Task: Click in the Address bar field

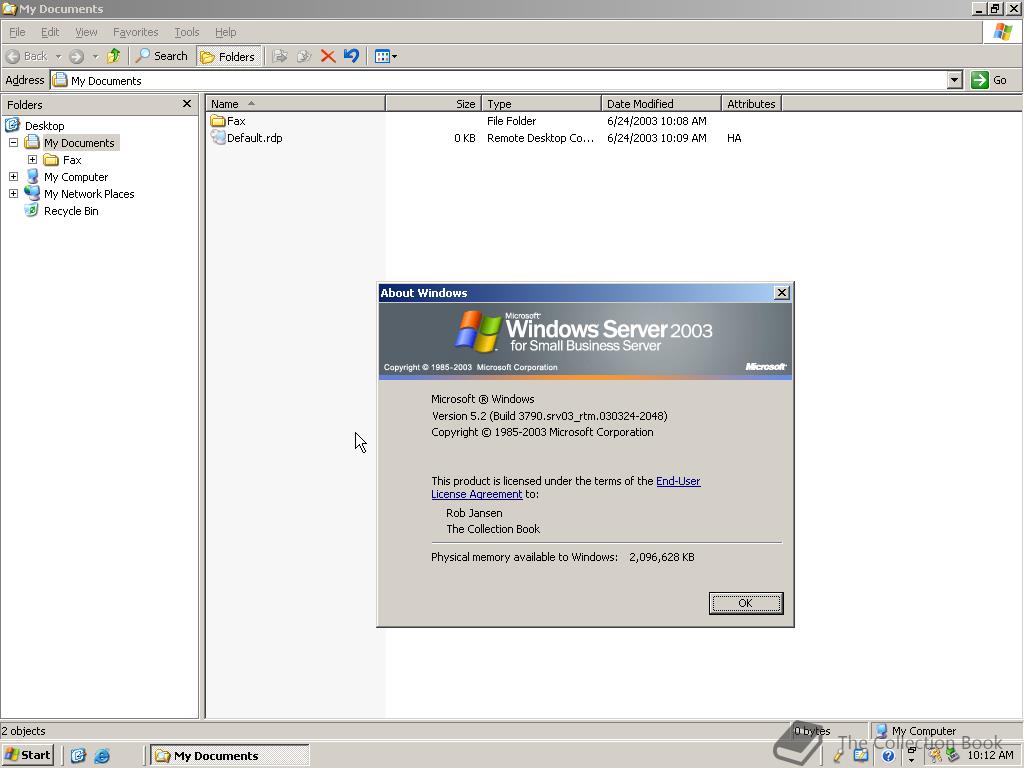Action: click(x=500, y=80)
